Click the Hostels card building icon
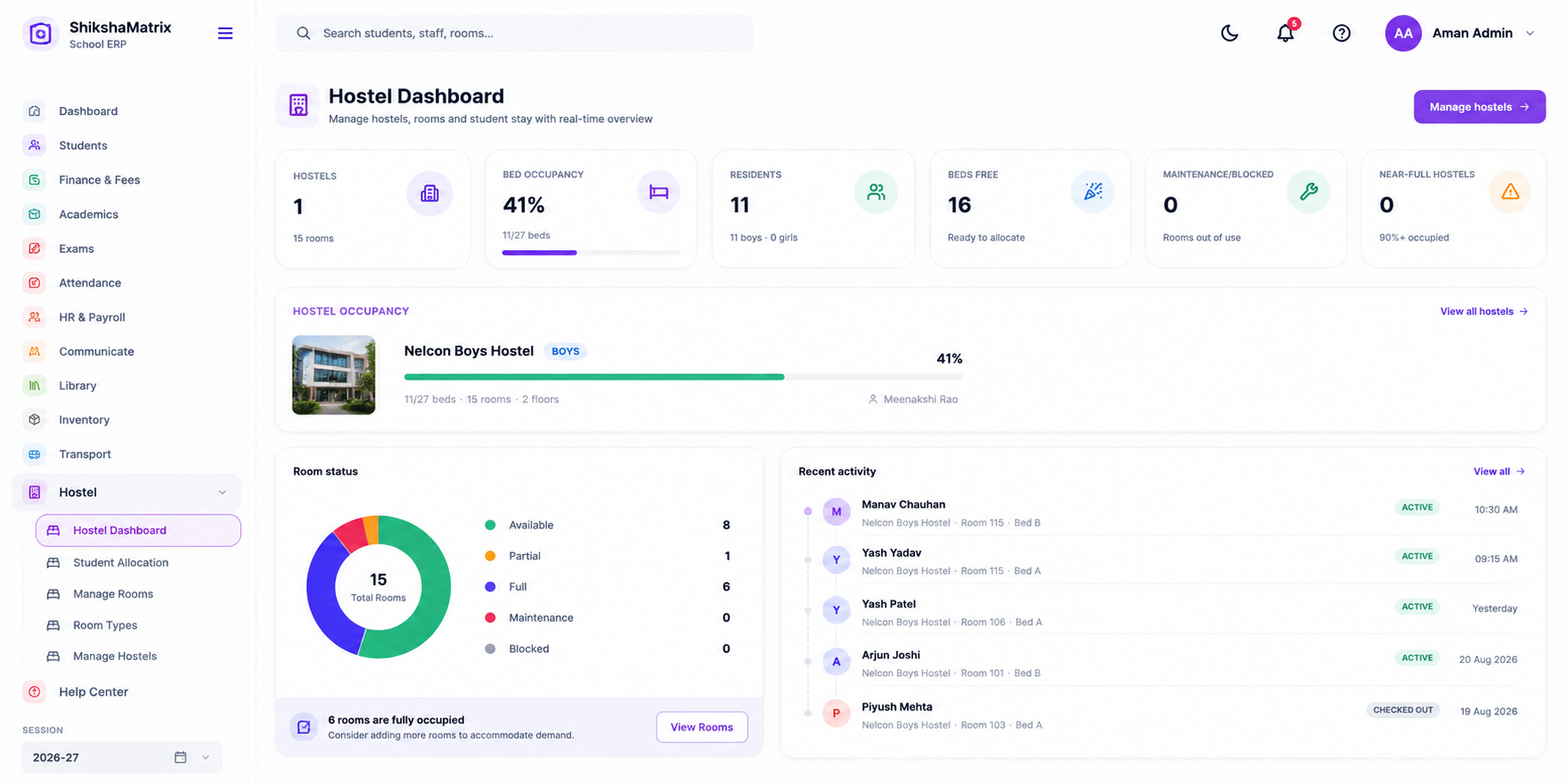1568x784 pixels. (x=430, y=194)
